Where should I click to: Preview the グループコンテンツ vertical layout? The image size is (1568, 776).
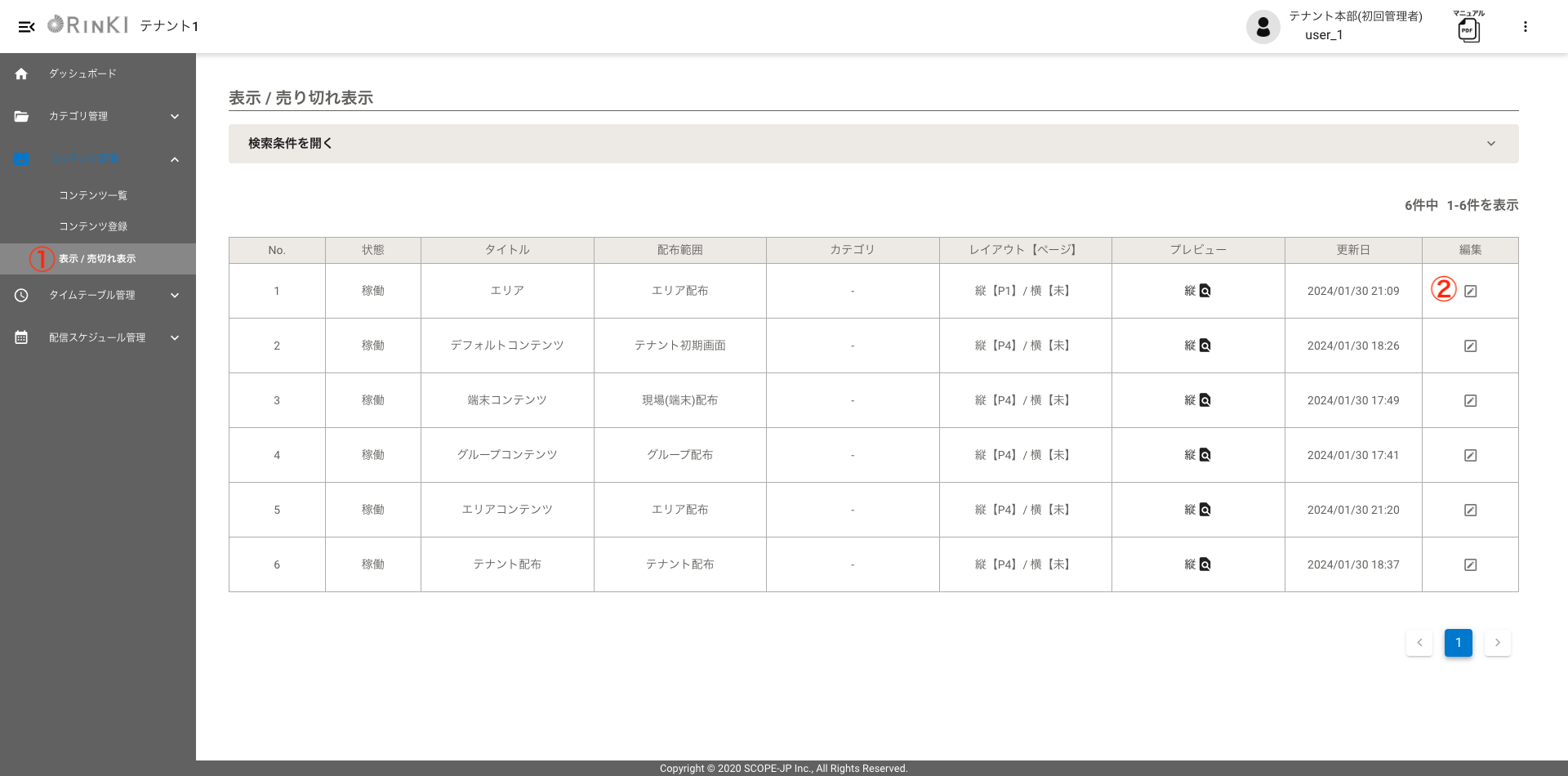point(1204,455)
